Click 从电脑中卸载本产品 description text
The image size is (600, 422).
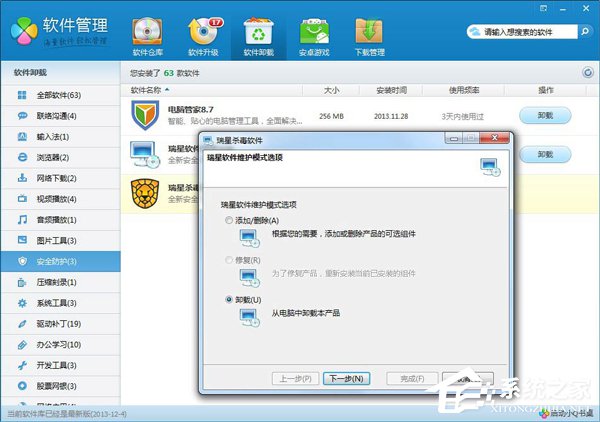pyautogui.click(x=306, y=313)
